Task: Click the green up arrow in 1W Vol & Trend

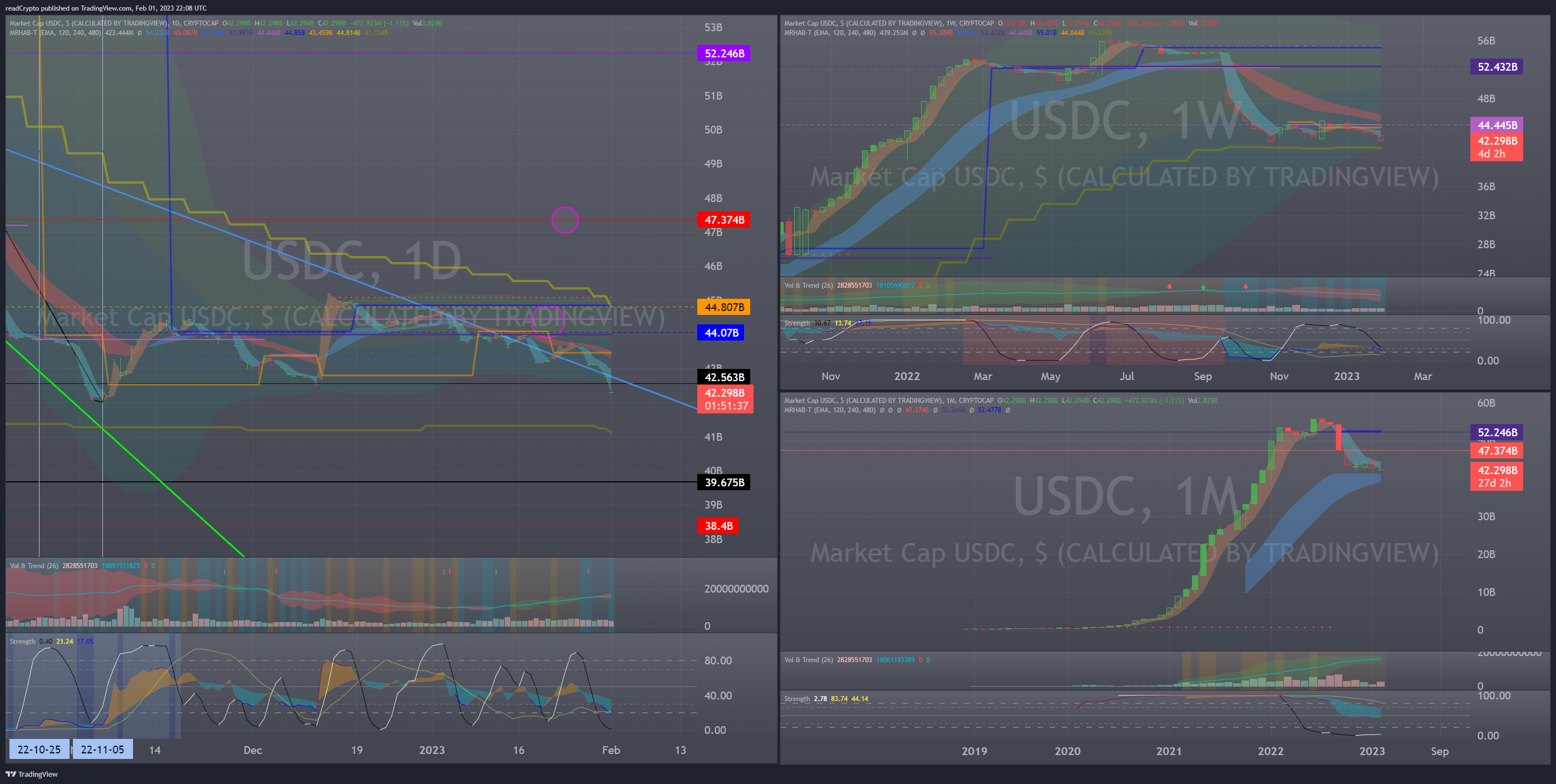Action: pyautogui.click(x=1203, y=288)
